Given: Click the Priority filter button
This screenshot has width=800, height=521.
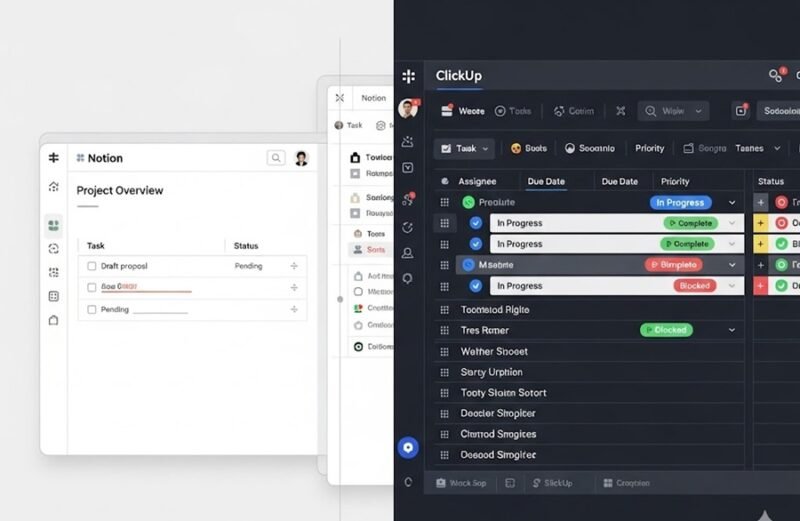Looking at the screenshot, I should (649, 148).
